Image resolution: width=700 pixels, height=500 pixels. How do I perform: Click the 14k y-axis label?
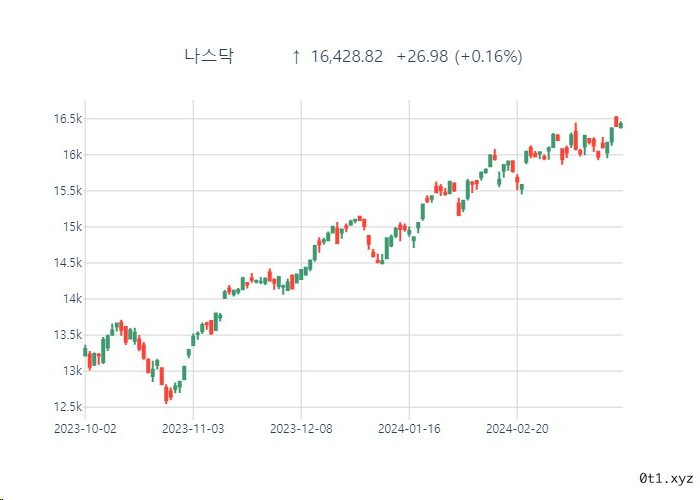(72, 299)
